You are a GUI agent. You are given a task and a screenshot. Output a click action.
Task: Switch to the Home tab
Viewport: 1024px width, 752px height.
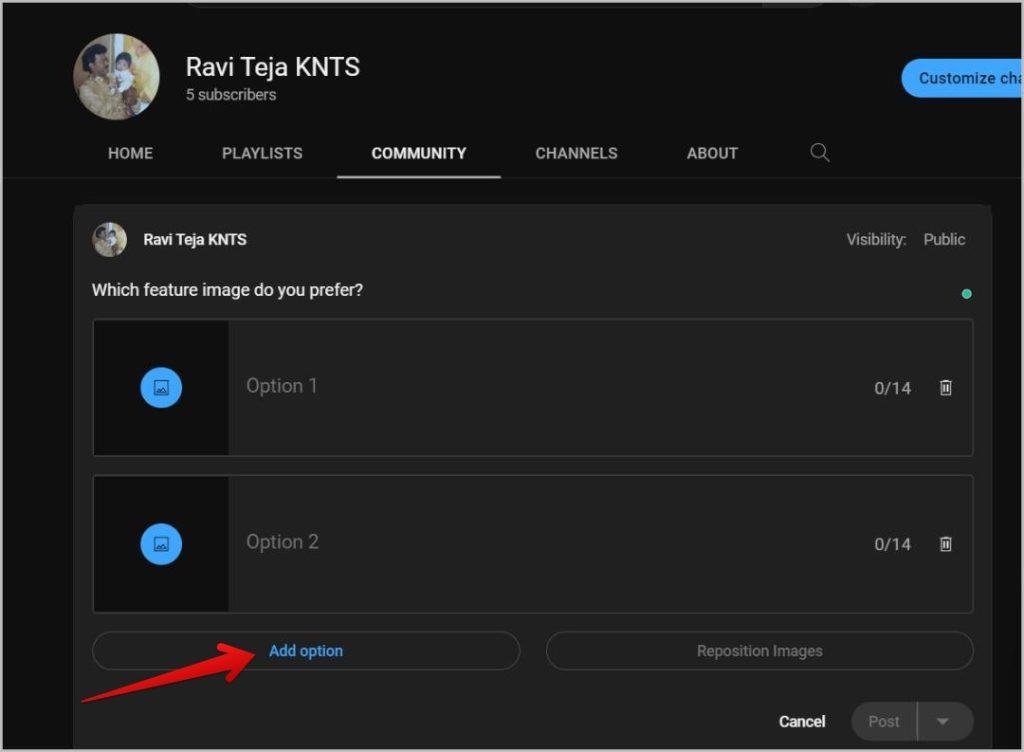point(131,153)
